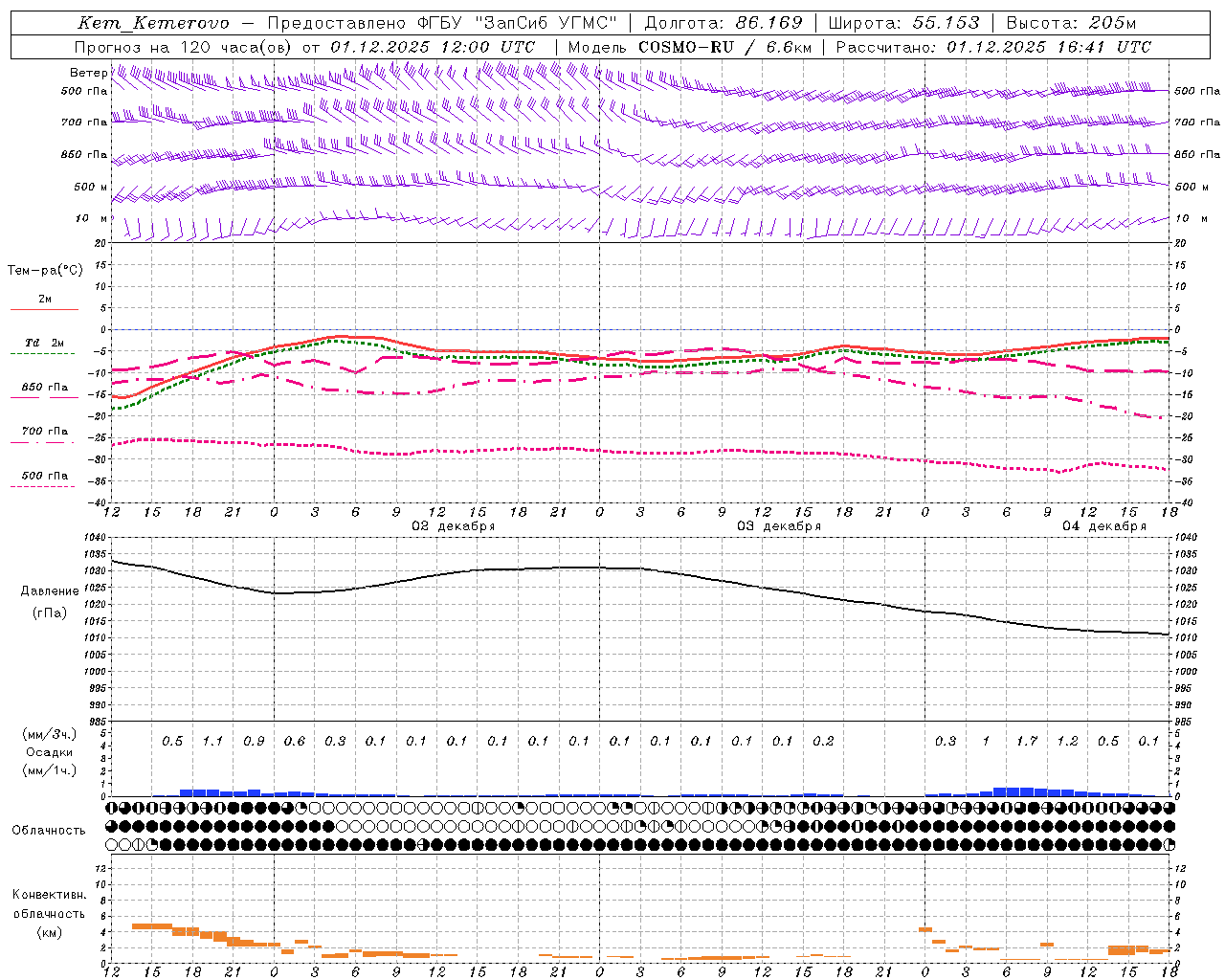Viewport: 1225px width, 980px height.
Task: Click the 1.1 three-hour precipitation value
Action: click(x=212, y=742)
